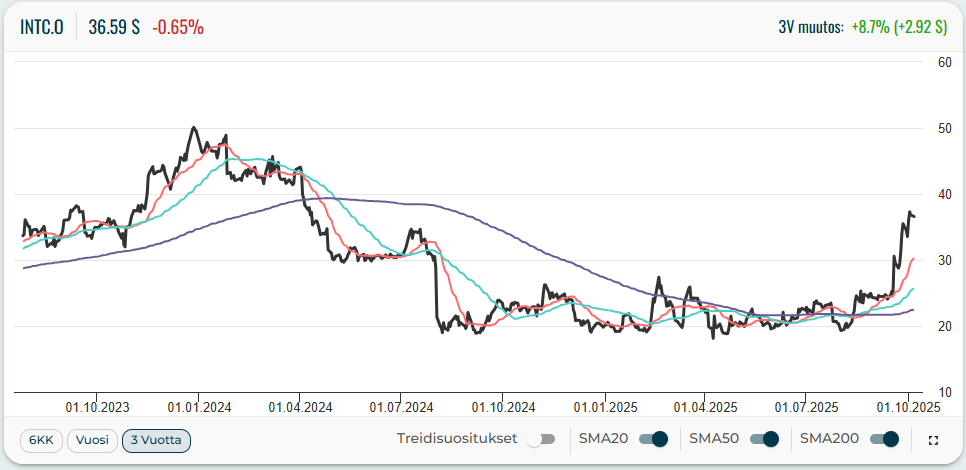Click the 01.07.2024 date axis label

click(401, 407)
